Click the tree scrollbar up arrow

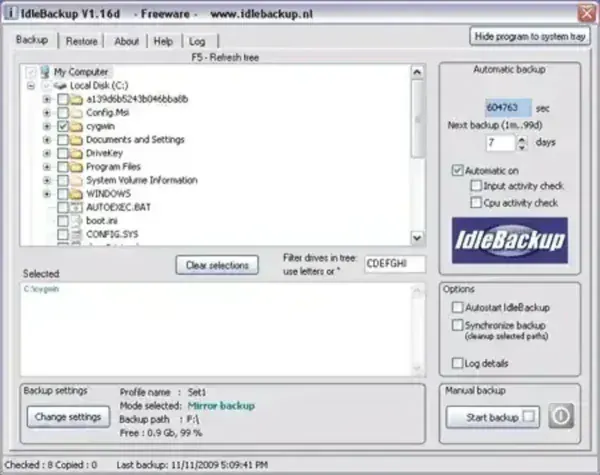[x=417, y=72]
